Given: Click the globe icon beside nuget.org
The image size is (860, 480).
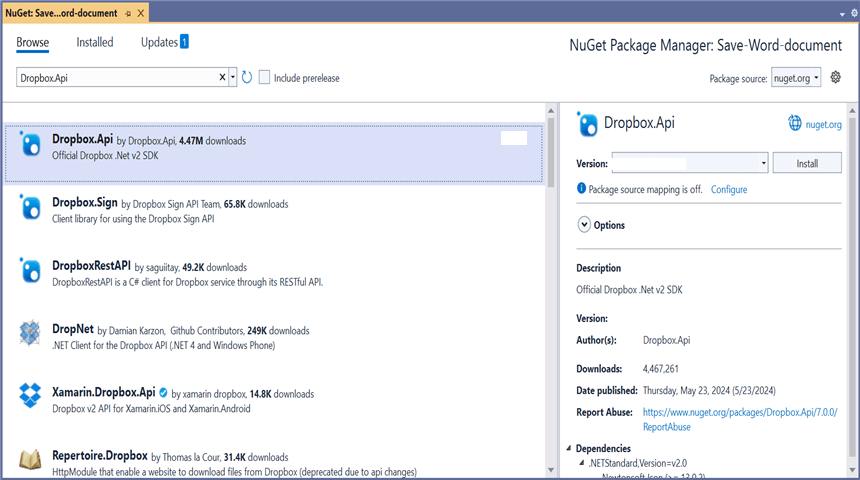Looking at the screenshot, I should pyautogui.click(x=795, y=123).
